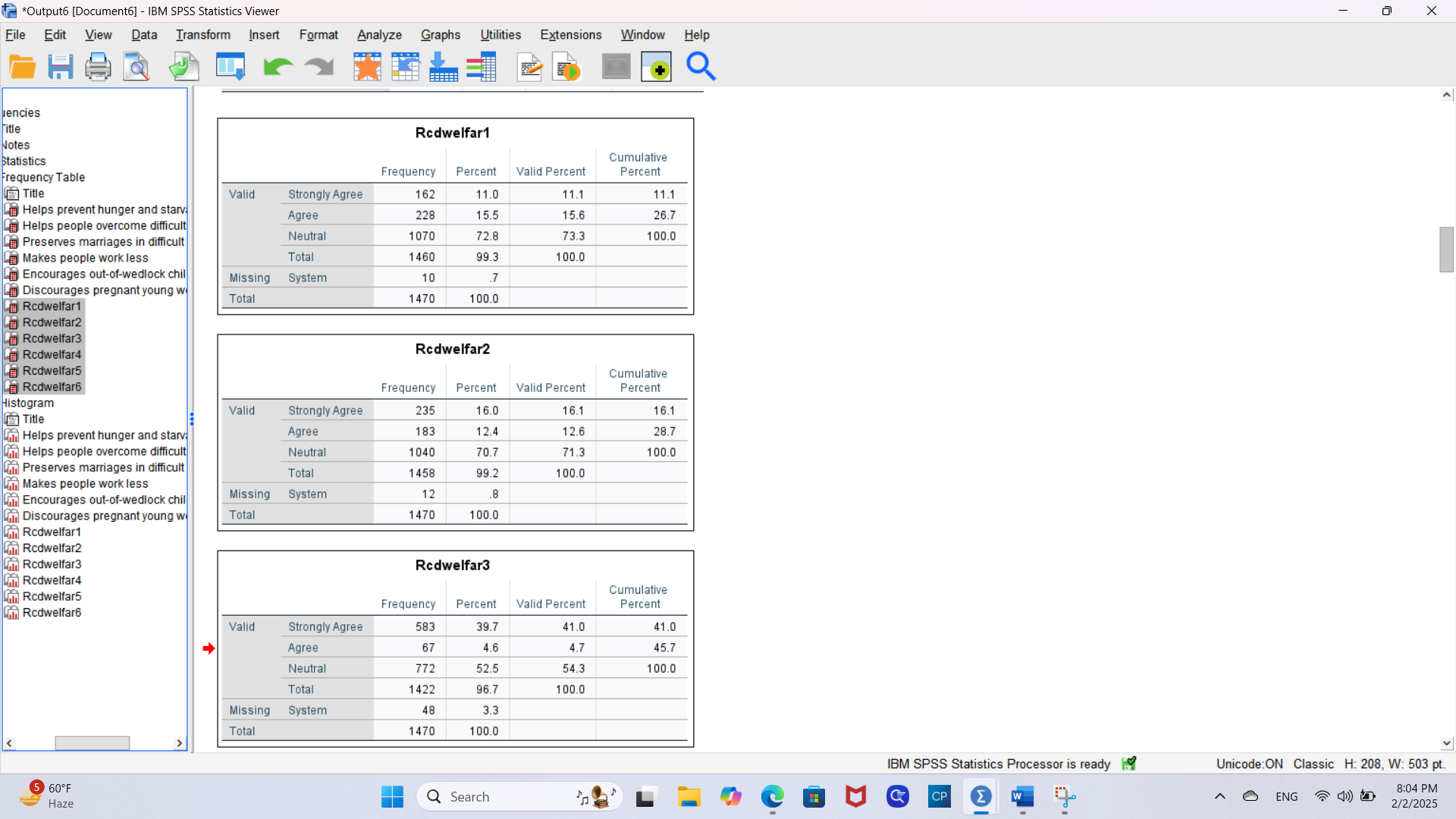
Task: Launch Microsoft Word from the taskbar
Action: (1021, 797)
